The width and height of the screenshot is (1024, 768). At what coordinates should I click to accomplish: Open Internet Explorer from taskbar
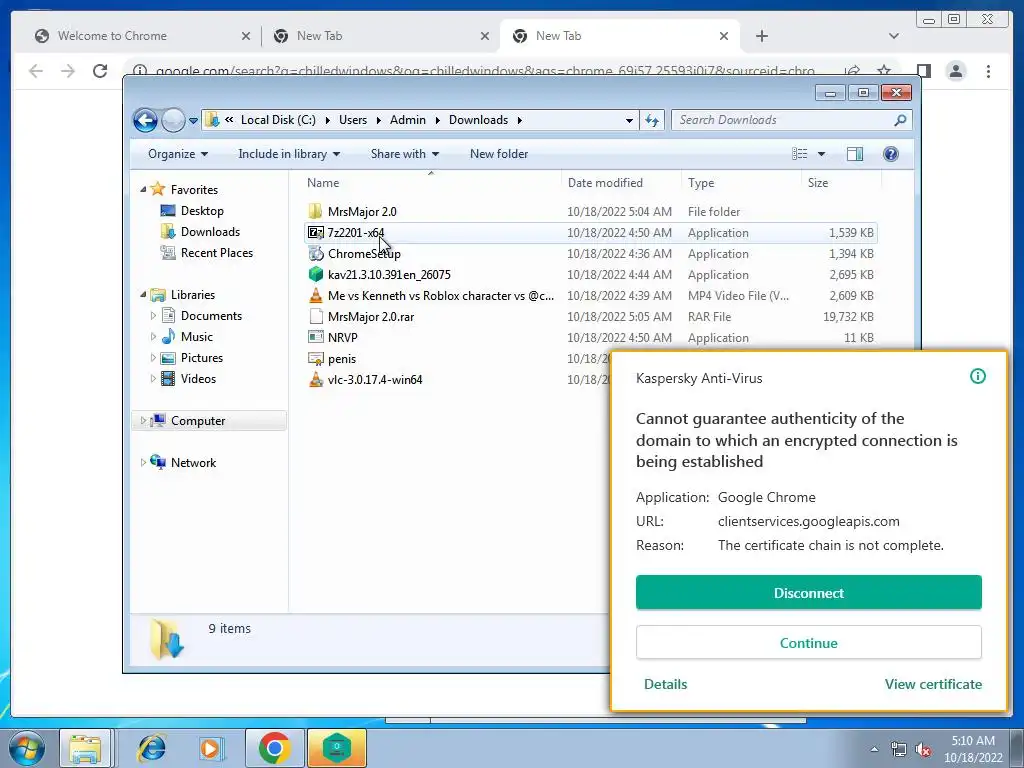click(x=152, y=748)
